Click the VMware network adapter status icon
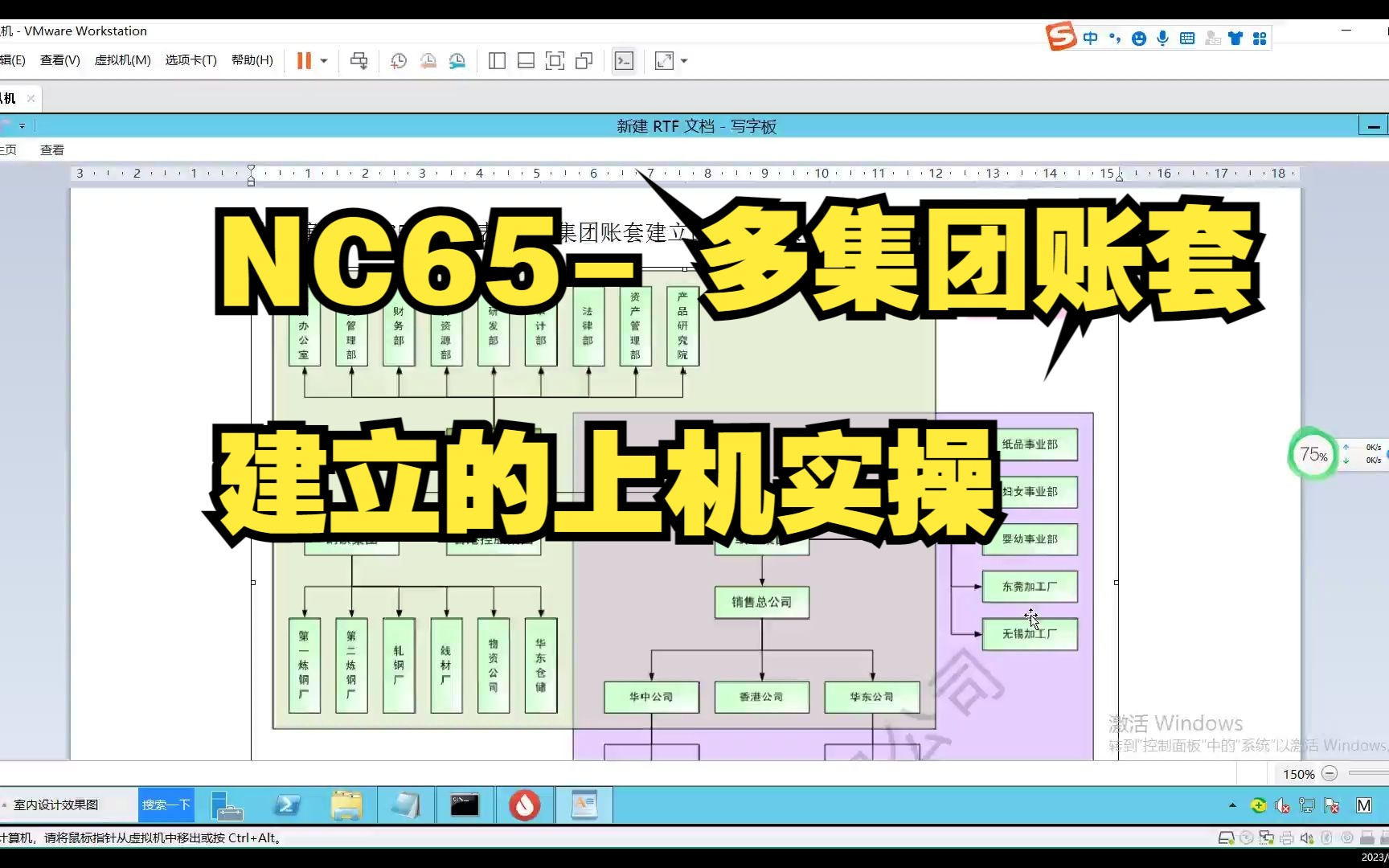The height and width of the screenshot is (868, 1389). tap(1266, 838)
